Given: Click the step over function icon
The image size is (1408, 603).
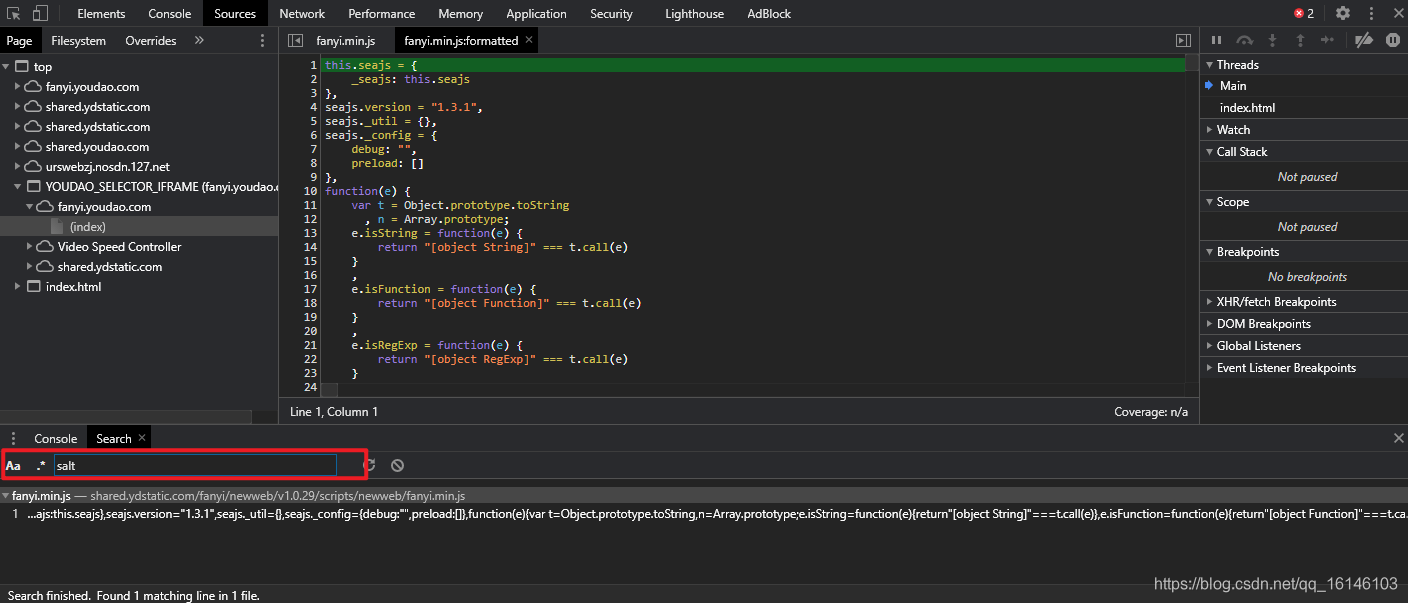Looking at the screenshot, I should [1244, 40].
